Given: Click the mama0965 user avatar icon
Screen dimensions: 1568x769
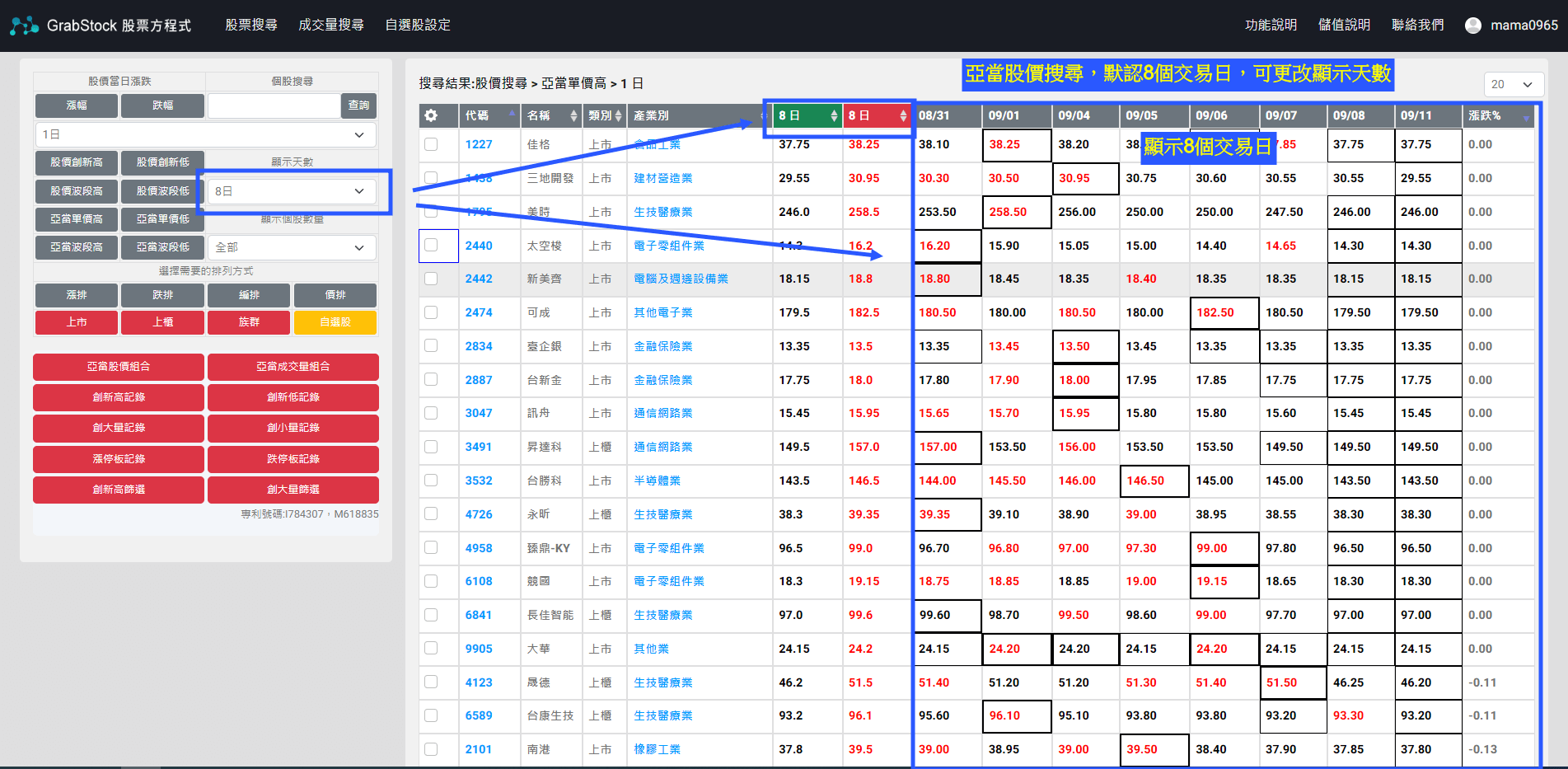Looking at the screenshot, I should [x=1472, y=26].
